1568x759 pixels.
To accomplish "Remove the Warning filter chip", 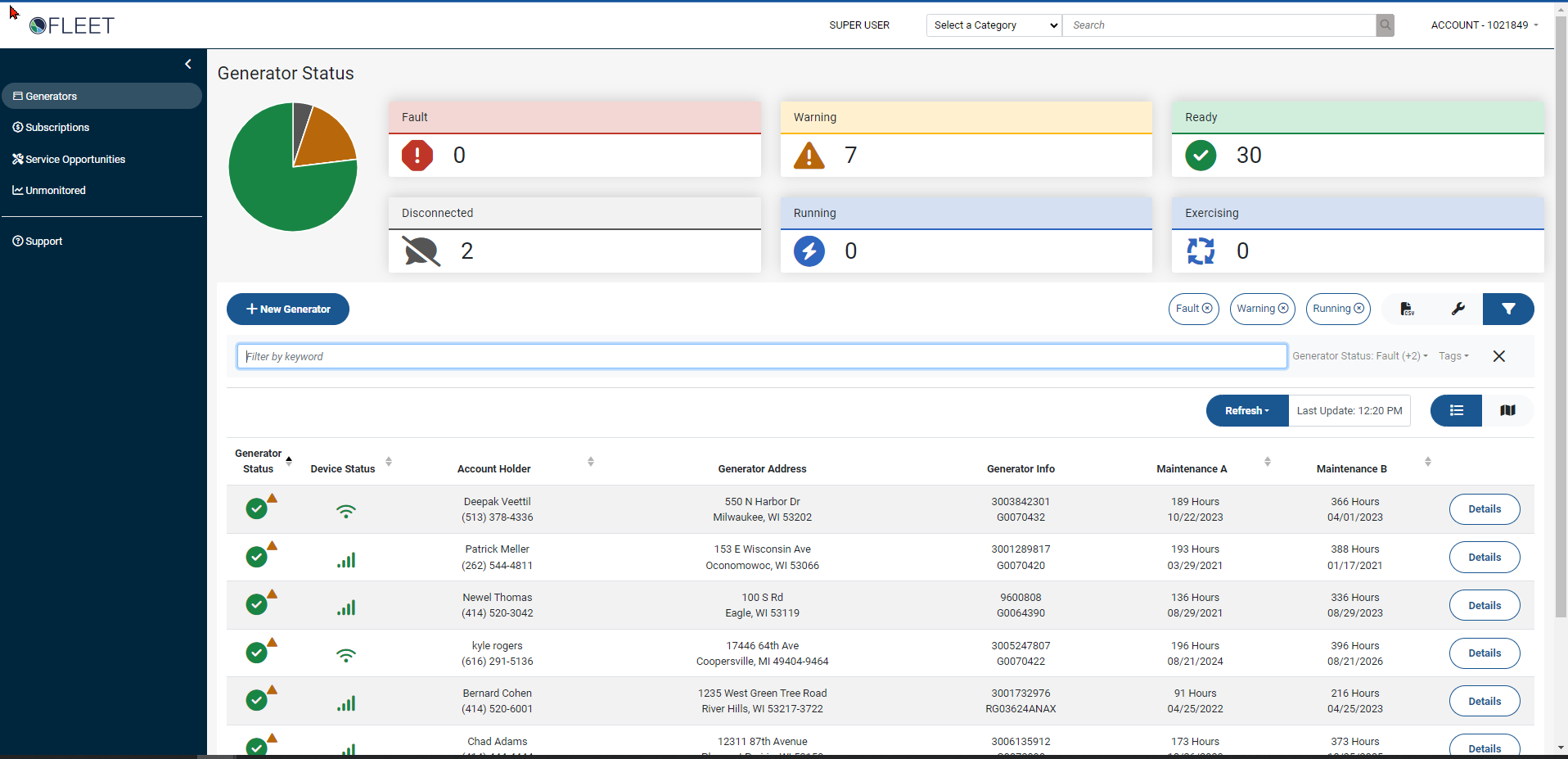I will tap(1283, 309).
